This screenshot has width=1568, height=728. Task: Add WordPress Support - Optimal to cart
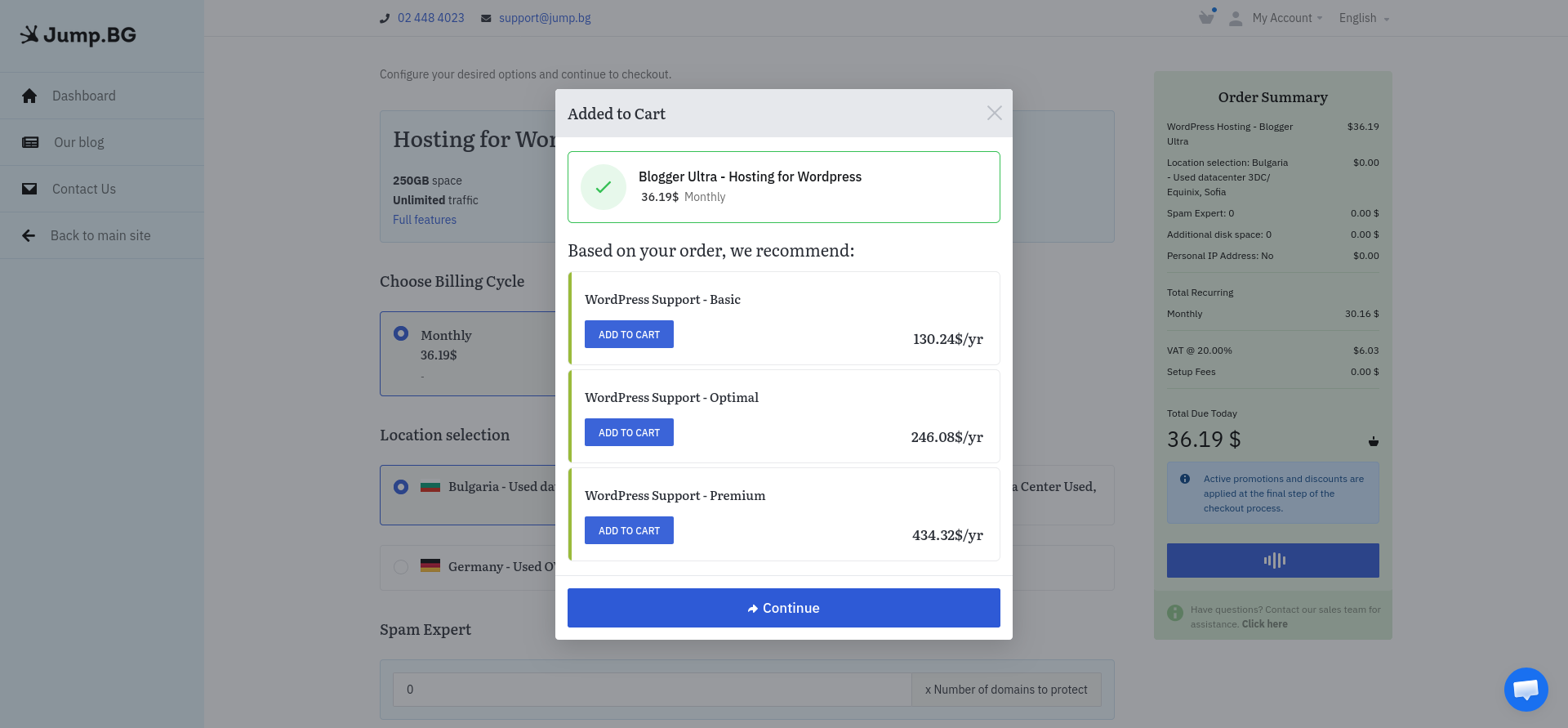(629, 432)
